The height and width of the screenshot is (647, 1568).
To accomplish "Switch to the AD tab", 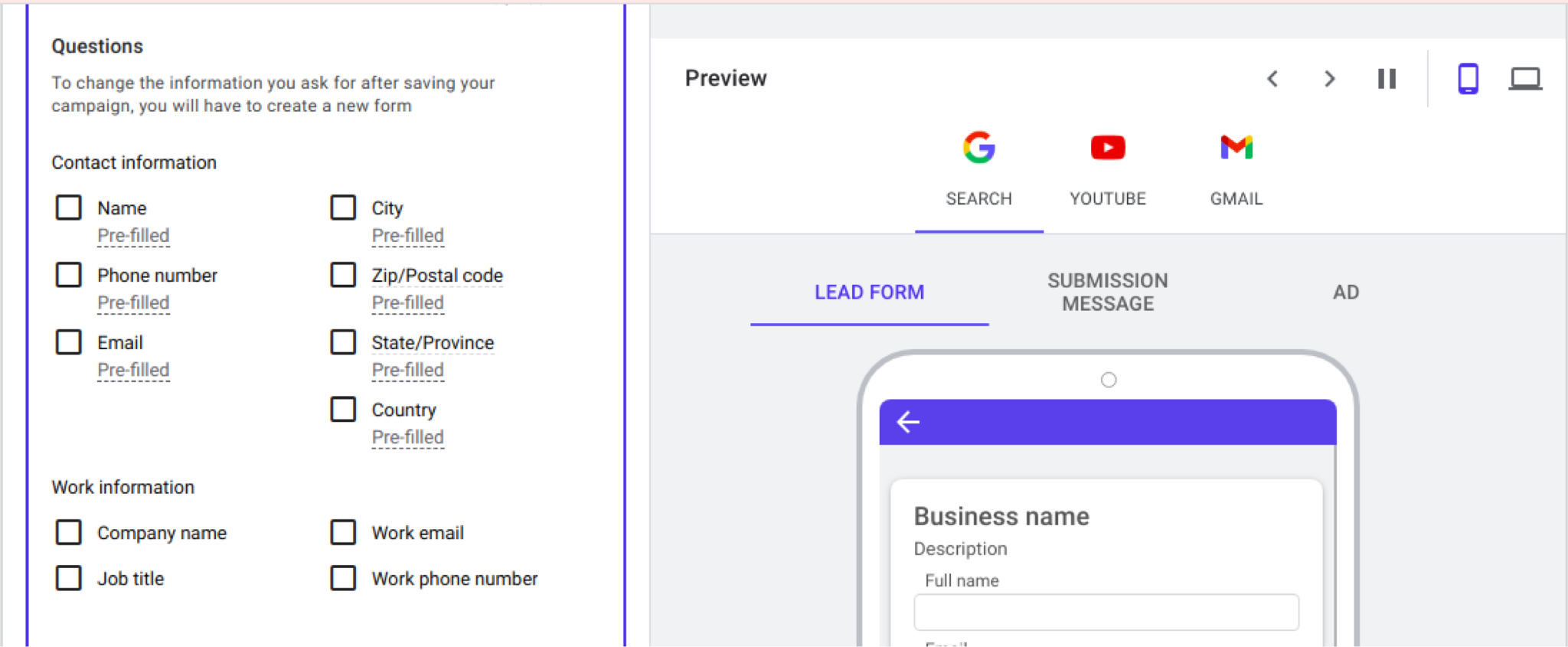I will (x=1345, y=292).
